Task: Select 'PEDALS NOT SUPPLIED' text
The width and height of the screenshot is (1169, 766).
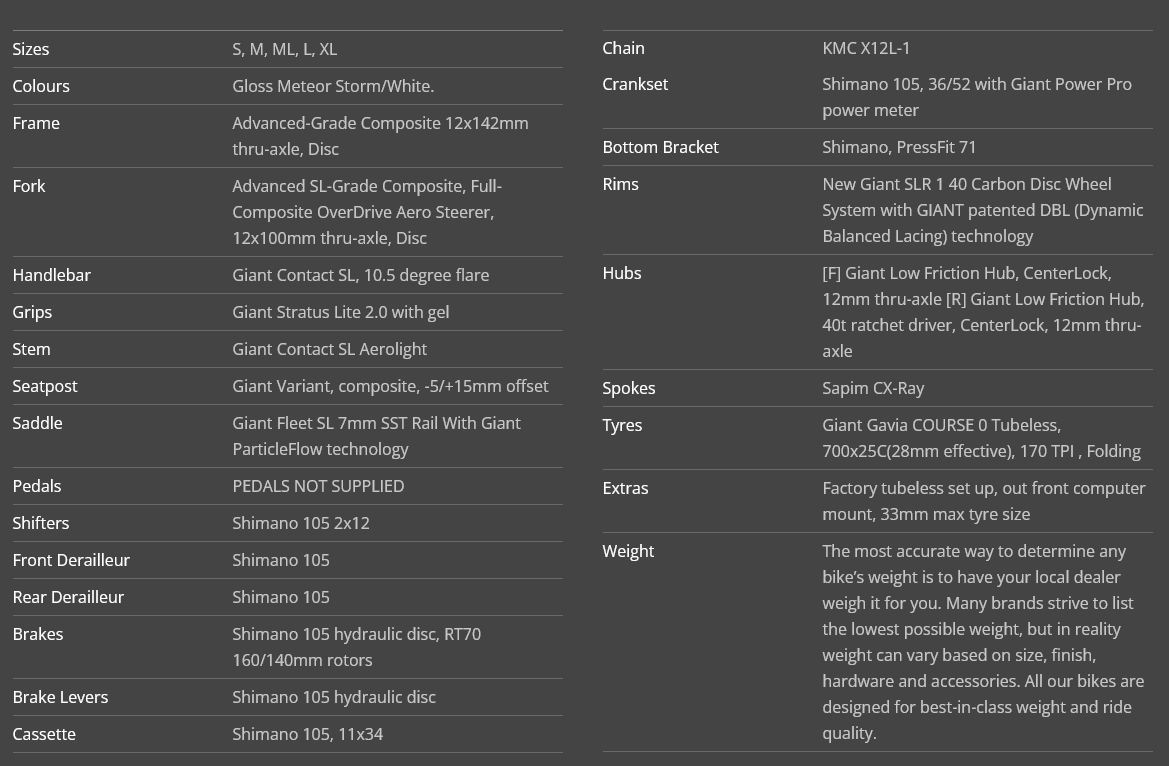Action: click(318, 486)
